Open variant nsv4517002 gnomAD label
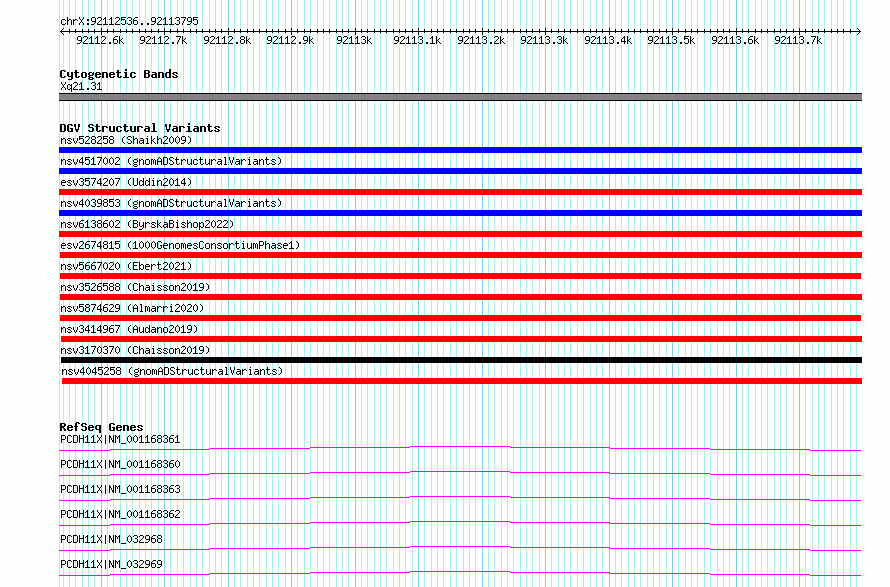Screen dimensions: 890x587 click(x=171, y=161)
